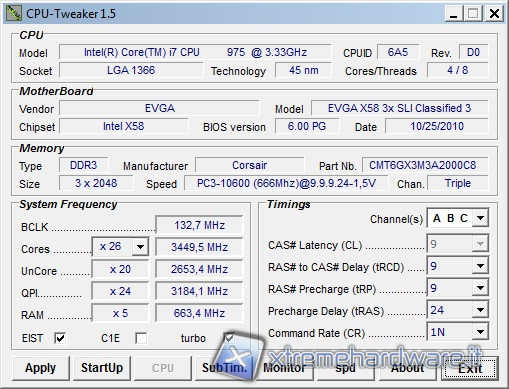This screenshot has width=509, height=389.
Task: Open the About button
Action: pos(407,368)
